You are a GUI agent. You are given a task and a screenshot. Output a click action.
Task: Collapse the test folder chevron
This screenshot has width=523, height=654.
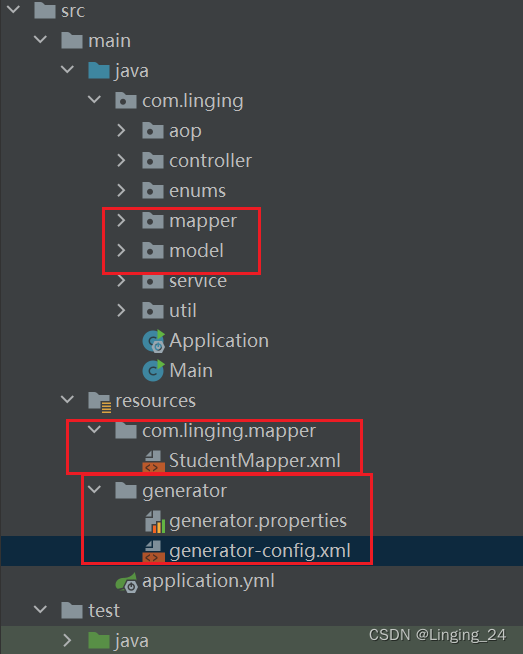tap(40, 610)
